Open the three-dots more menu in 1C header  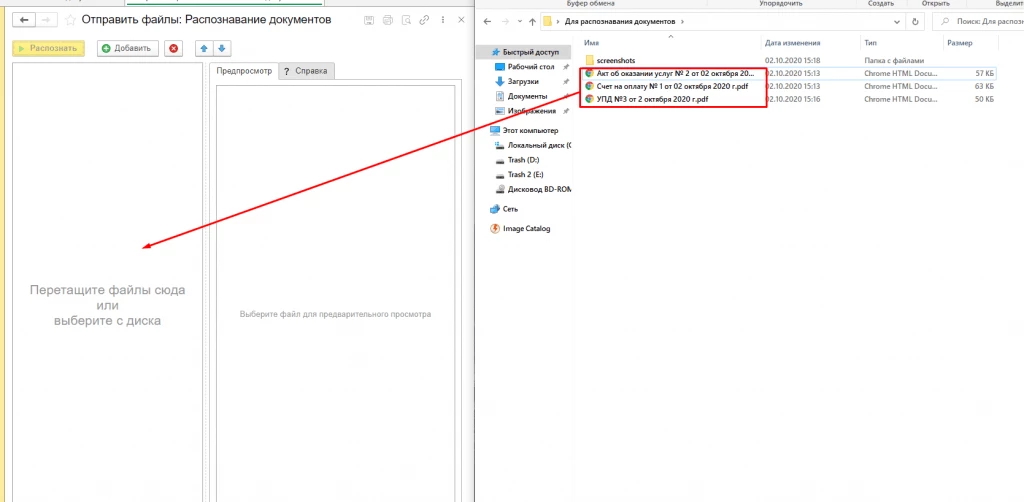[443, 20]
